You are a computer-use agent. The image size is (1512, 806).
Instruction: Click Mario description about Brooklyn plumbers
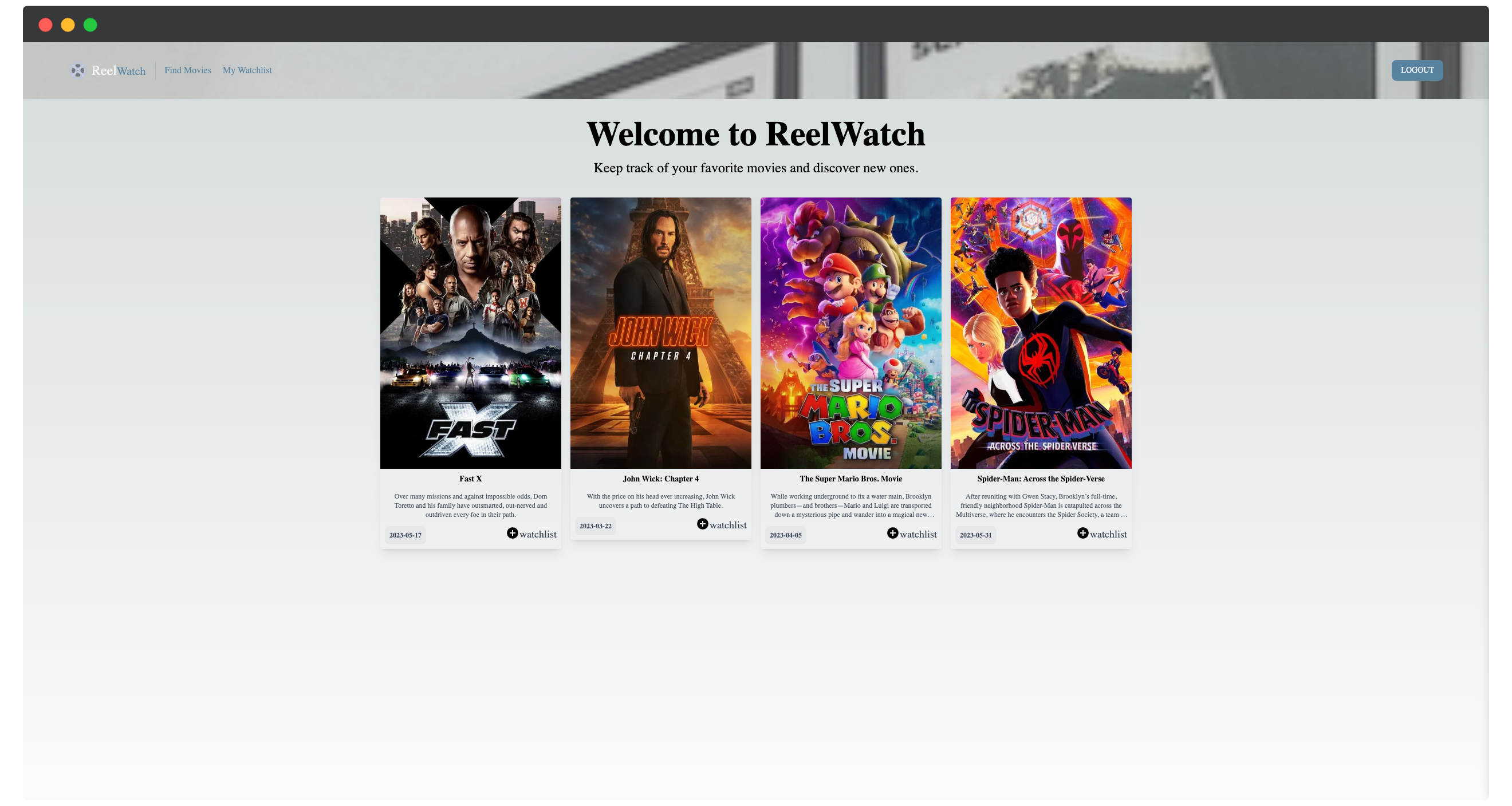click(851, 505)
